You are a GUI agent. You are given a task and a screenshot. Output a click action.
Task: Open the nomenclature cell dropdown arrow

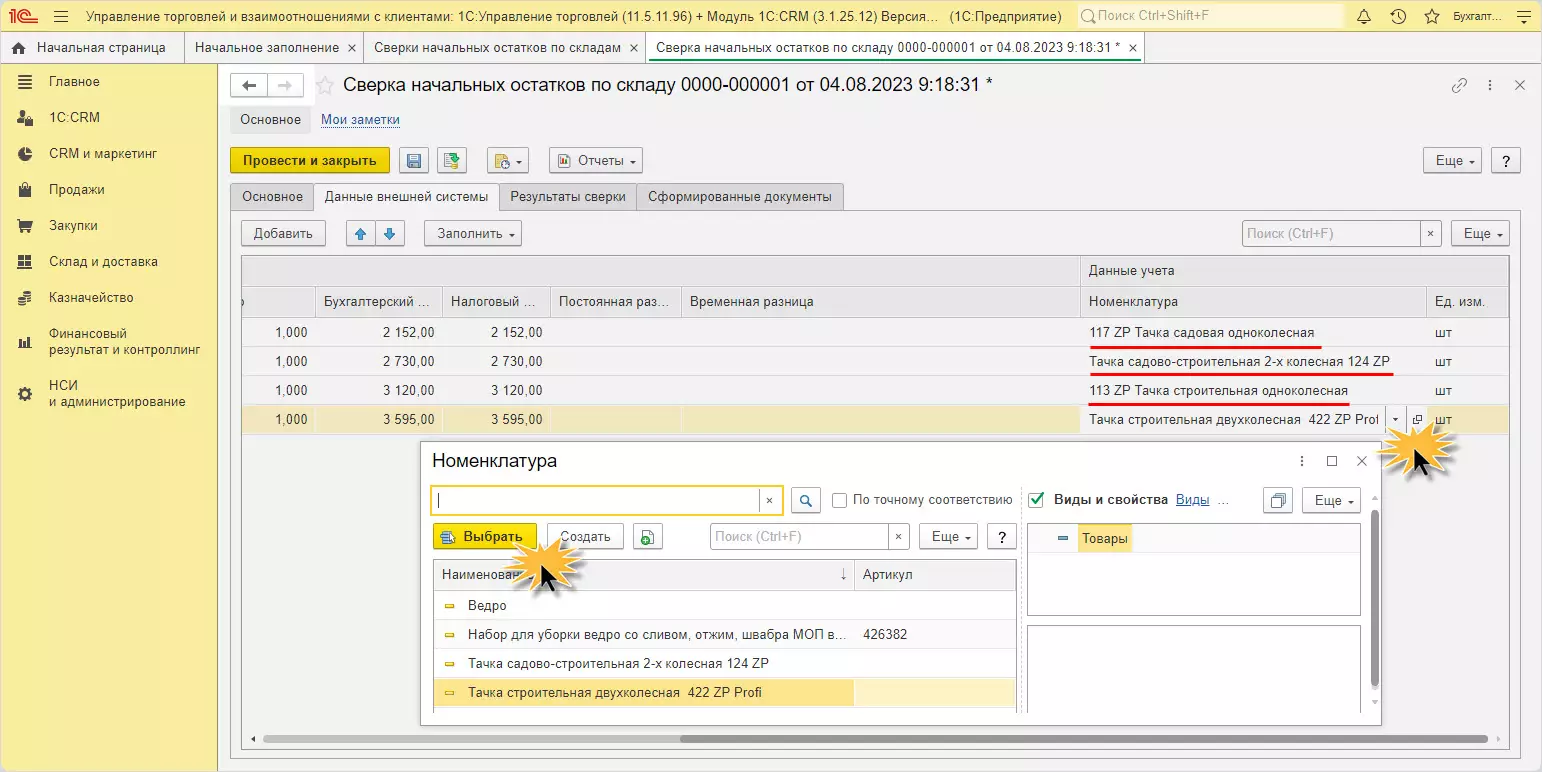point(1395,420)
